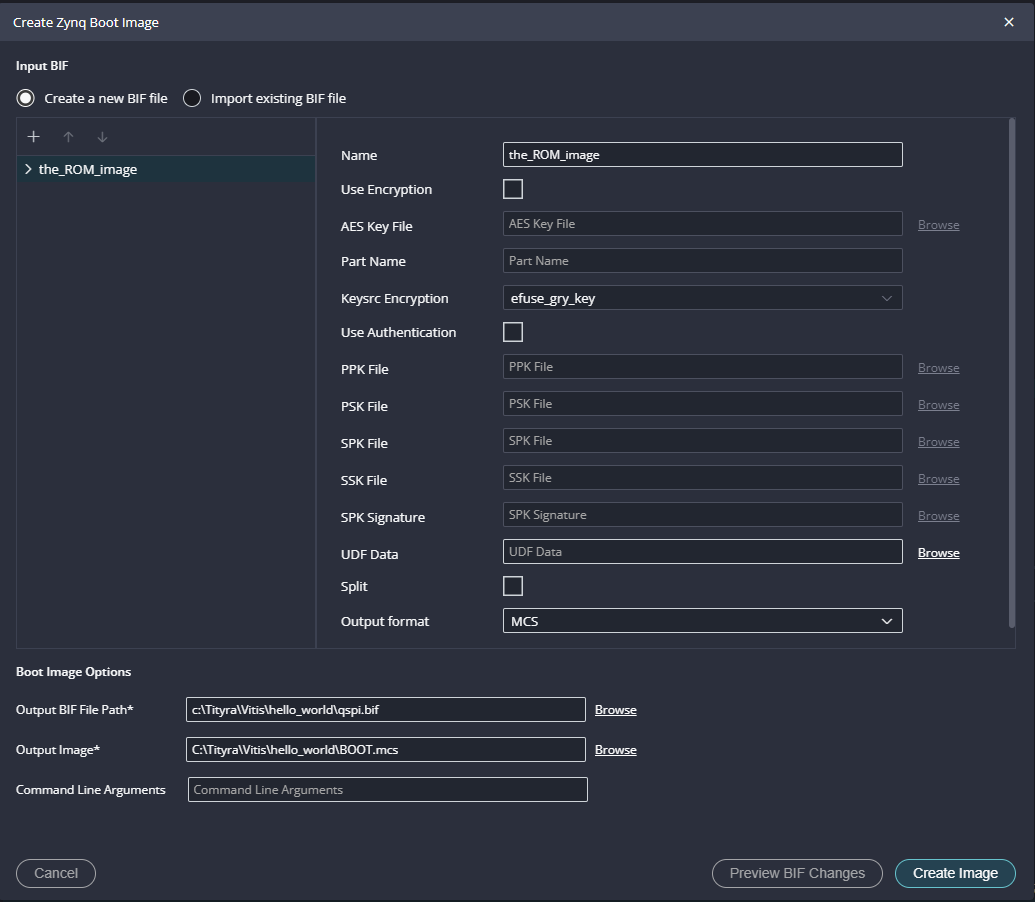The height and width of the screenshot is (902, 1035).
Task: Browse for Output Image location
Action: coord(615,750)
